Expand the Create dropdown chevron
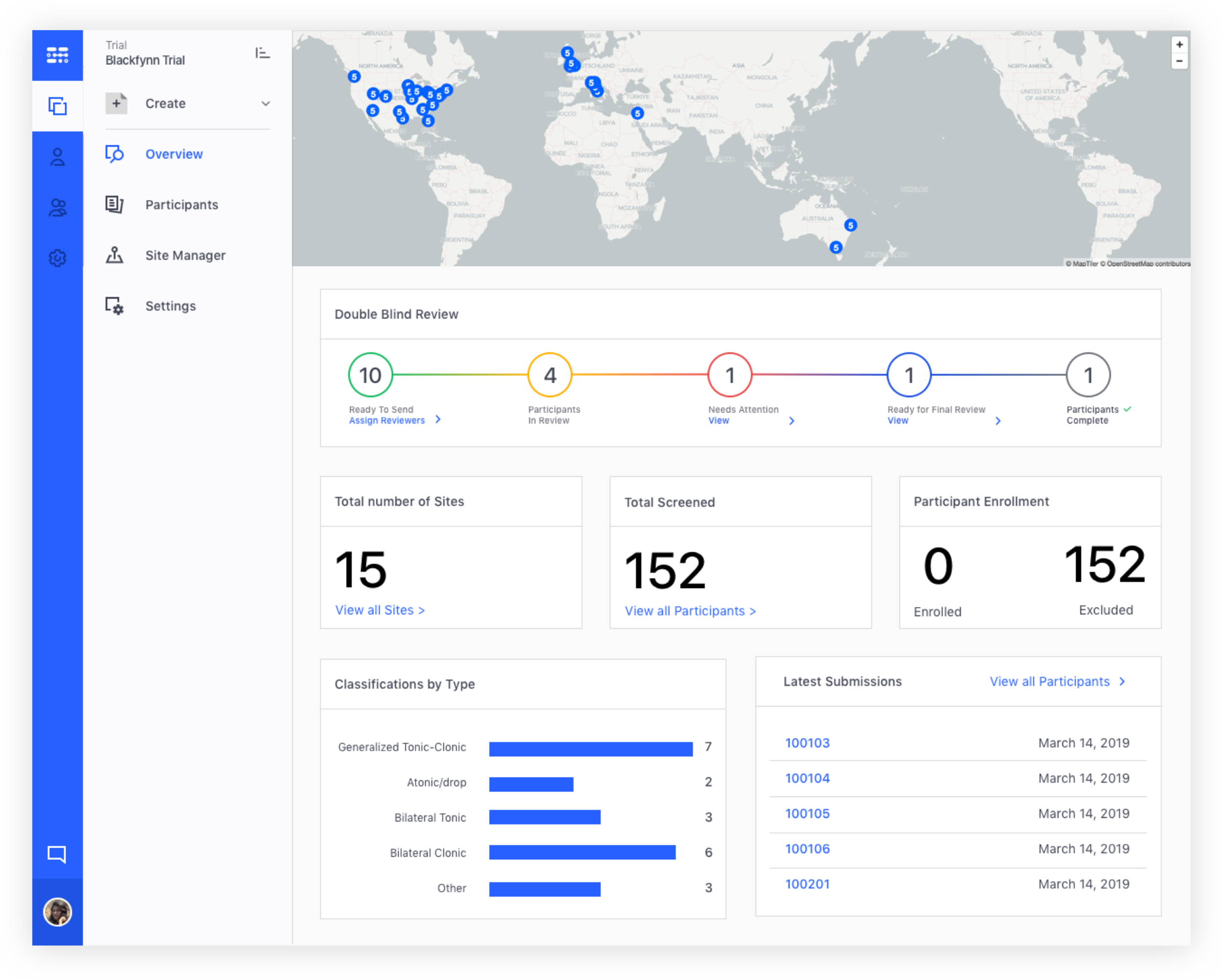Image resolution: width=1223 pixels, height=980 pixels. [x=266, y=104]
